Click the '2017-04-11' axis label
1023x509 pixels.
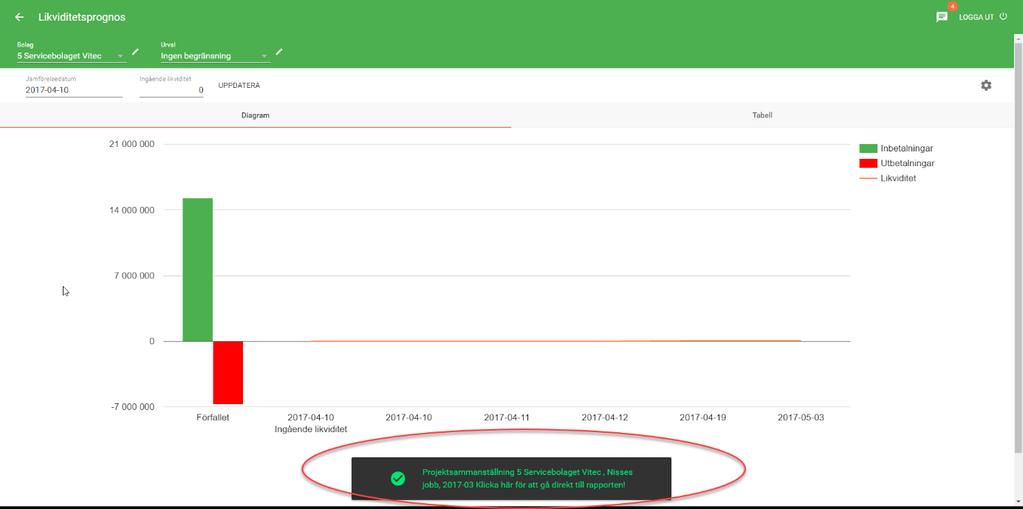point(507,417)
